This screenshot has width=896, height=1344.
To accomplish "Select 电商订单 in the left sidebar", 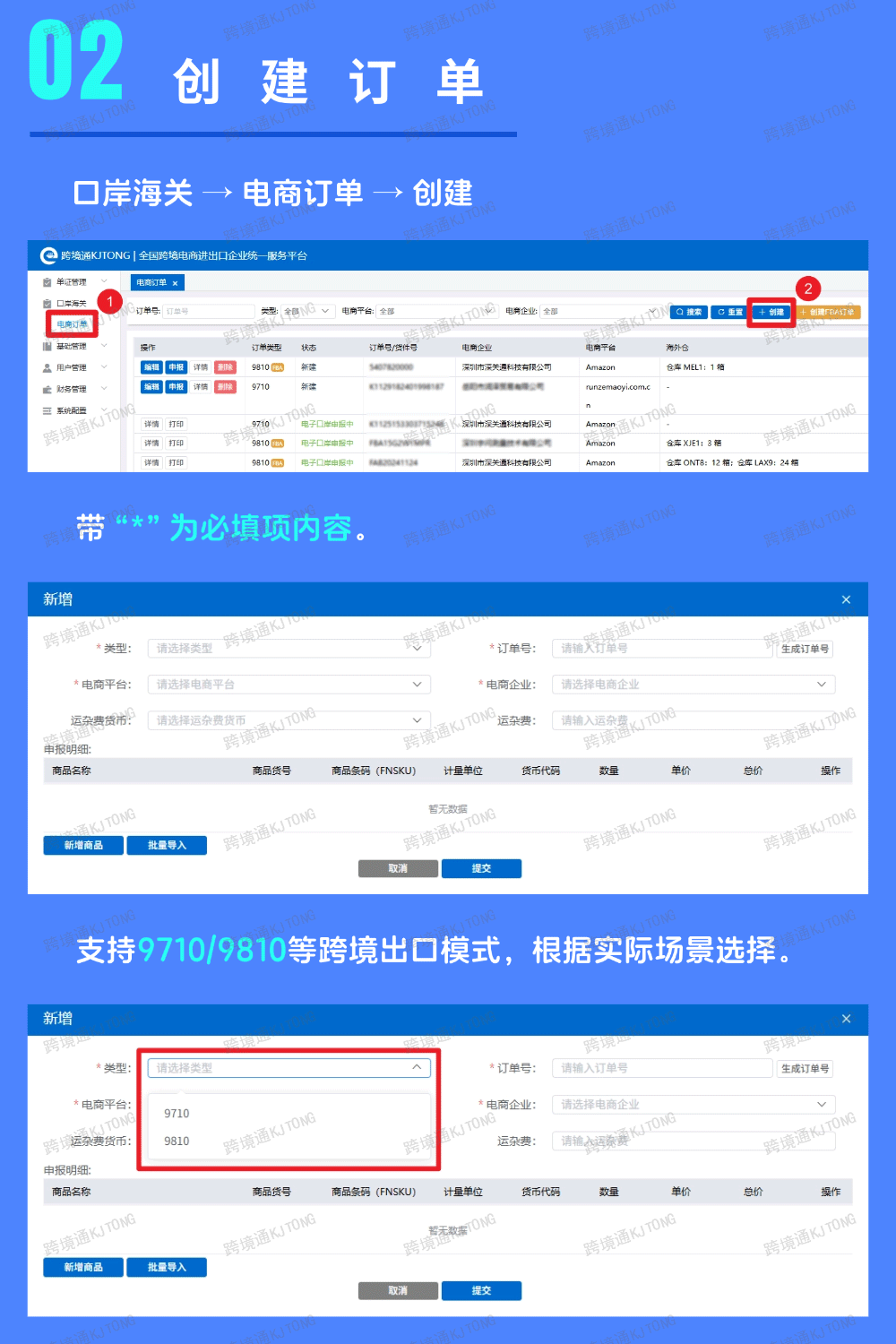I will point(73,324).
